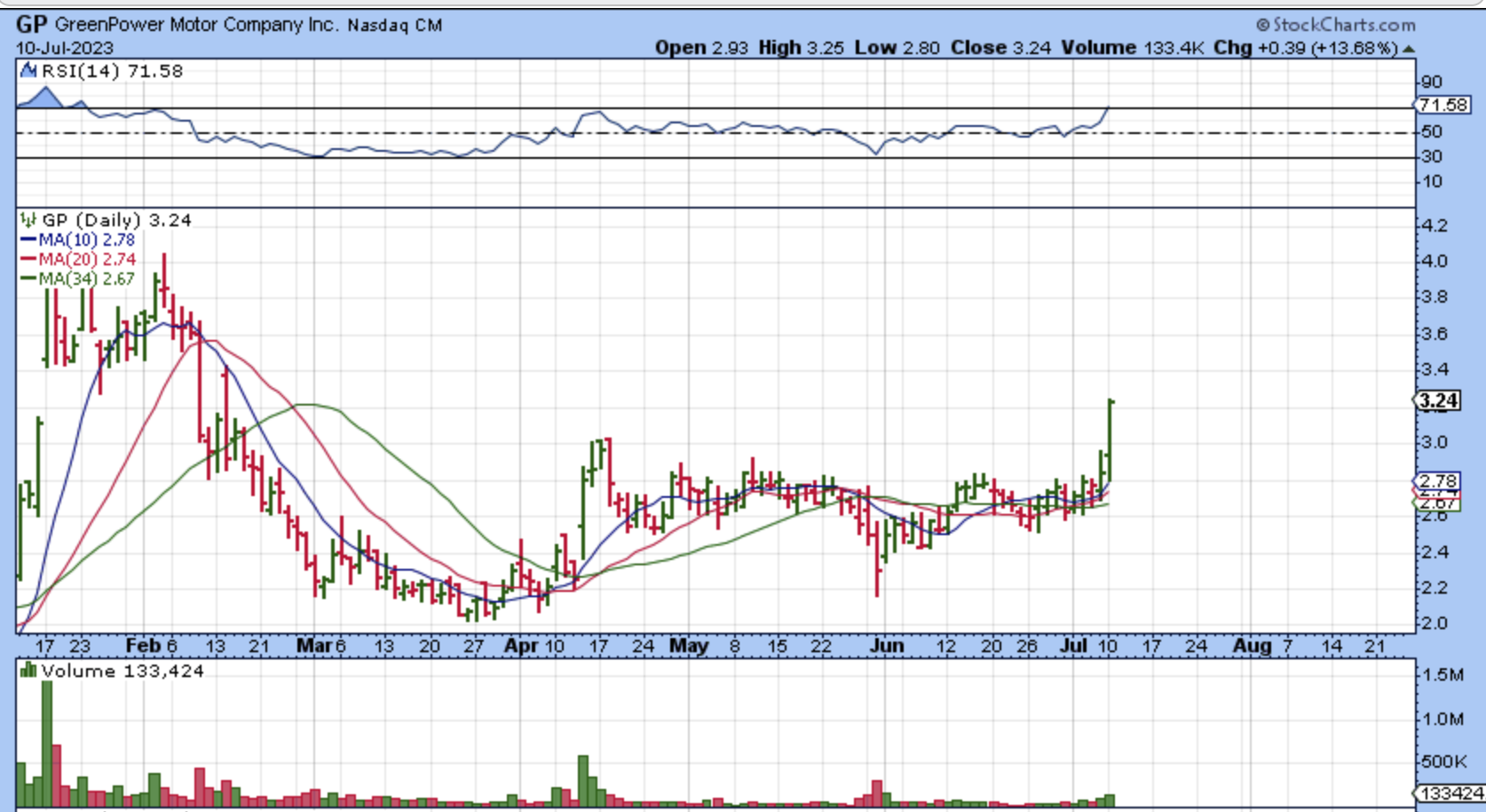The height and width of the screenshot is (812, 1486).
Task: Click the blue MA(10) legend line
Action: pos(28,240)
